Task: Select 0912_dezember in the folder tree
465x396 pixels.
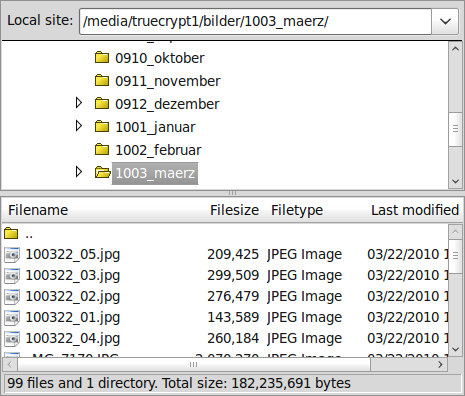Action: point(167,104)
